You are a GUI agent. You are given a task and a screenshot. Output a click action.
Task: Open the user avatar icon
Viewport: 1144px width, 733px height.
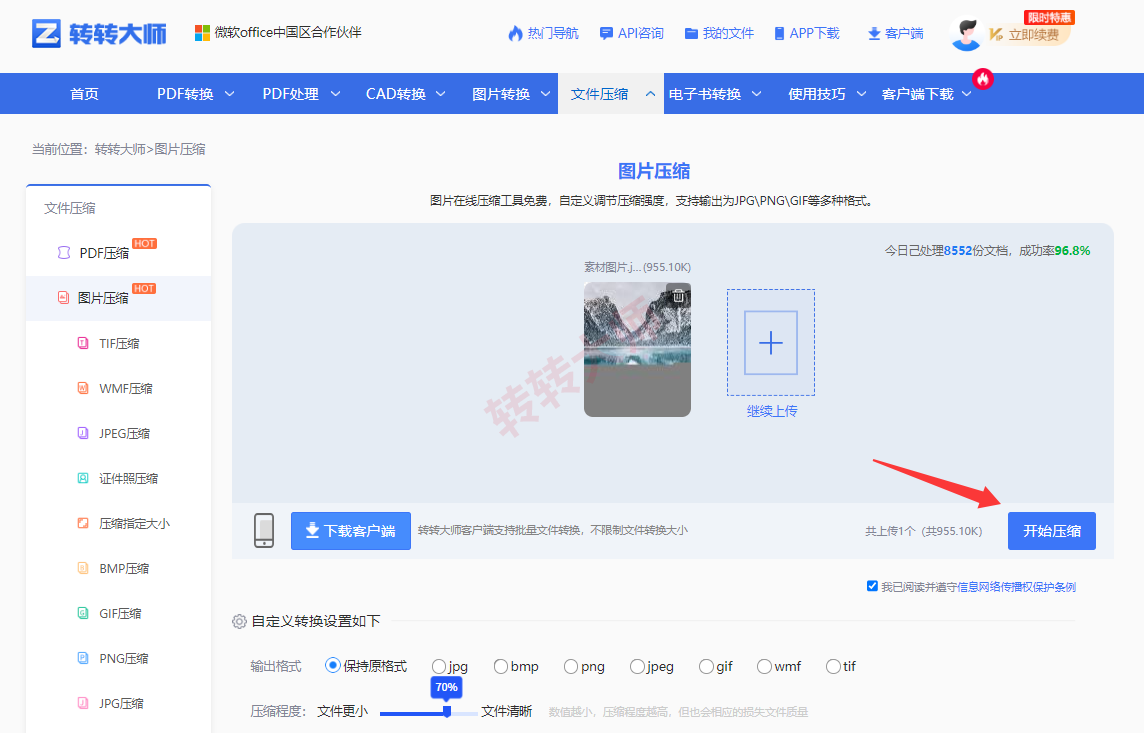(x=967, y=34)
